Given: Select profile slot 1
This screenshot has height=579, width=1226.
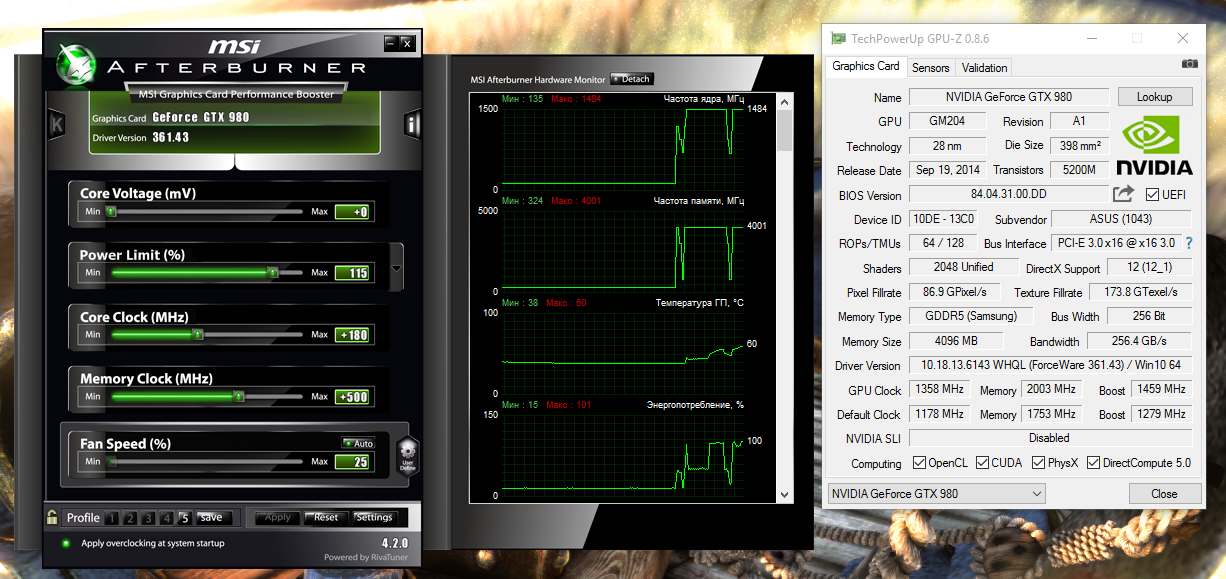Looking at the screenshot, I should pyautogui.click(x=112, y=518).
